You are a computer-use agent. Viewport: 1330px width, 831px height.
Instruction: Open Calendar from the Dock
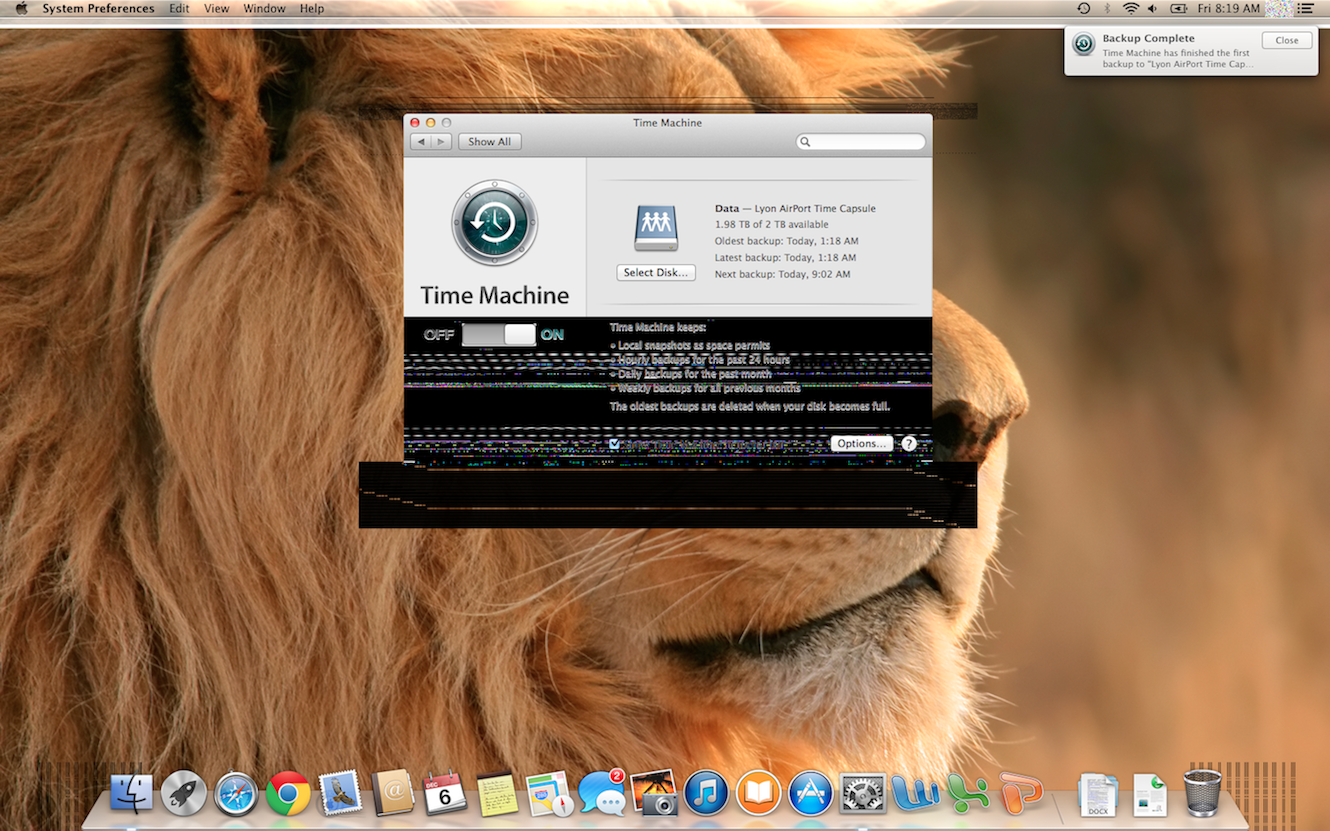click(445, 793)
